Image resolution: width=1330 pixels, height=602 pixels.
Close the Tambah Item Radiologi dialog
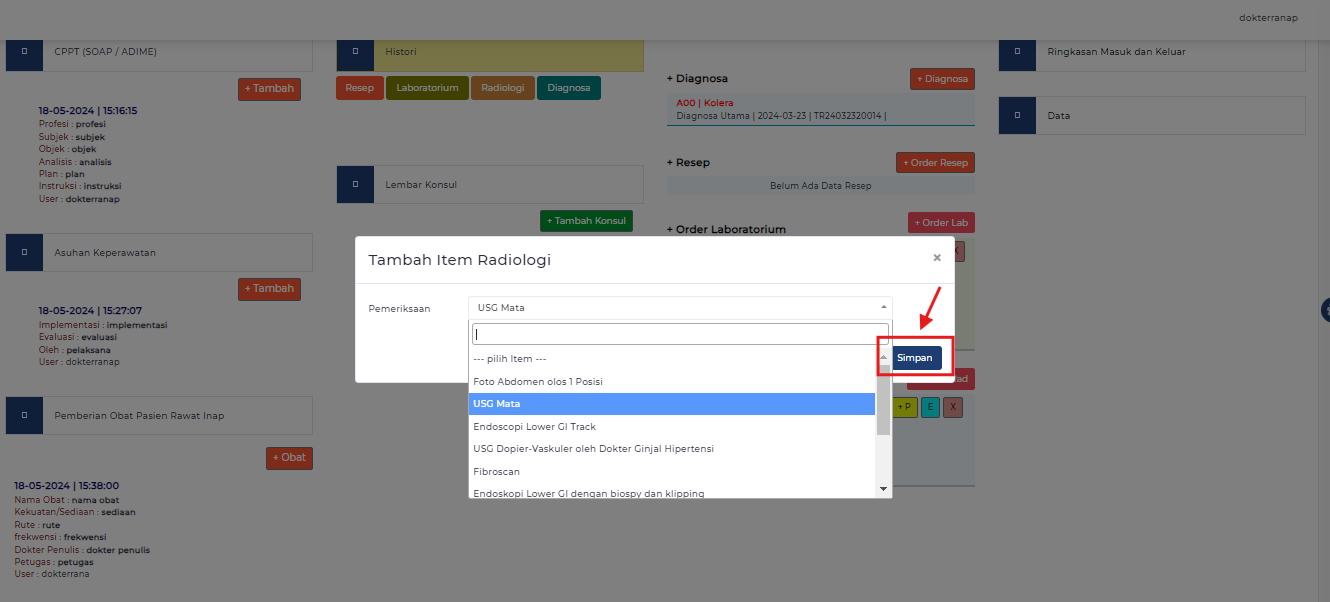(937, 258)
